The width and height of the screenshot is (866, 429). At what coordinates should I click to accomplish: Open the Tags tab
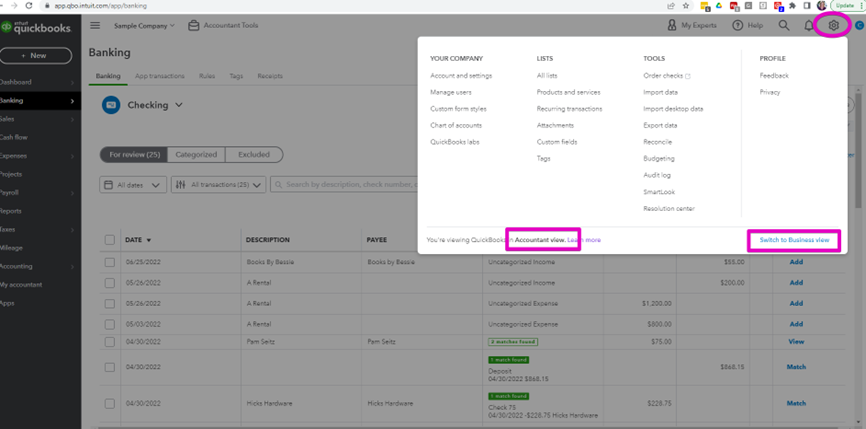click(236, 76)
